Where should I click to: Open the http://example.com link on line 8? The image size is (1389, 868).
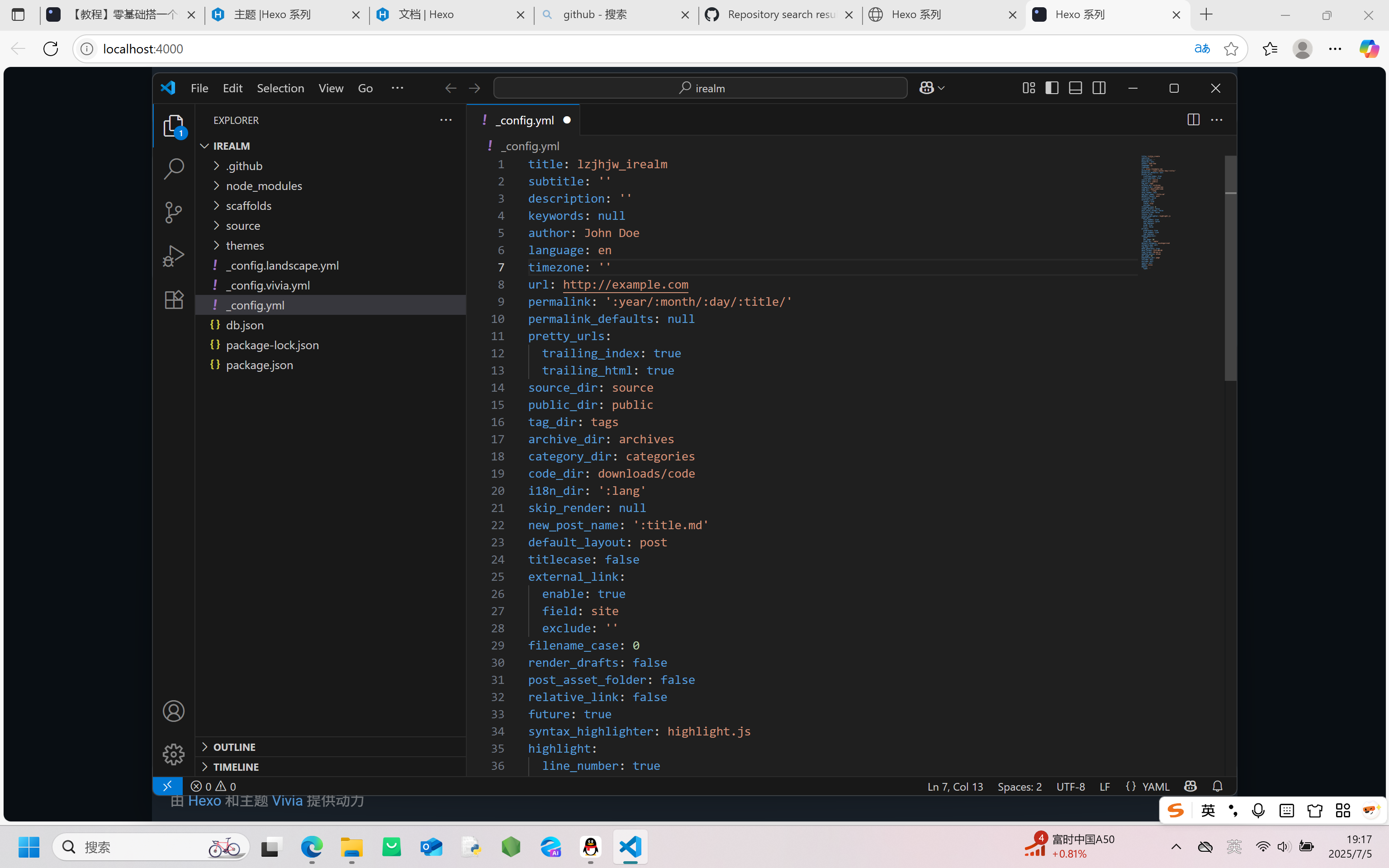pos(625,284)
